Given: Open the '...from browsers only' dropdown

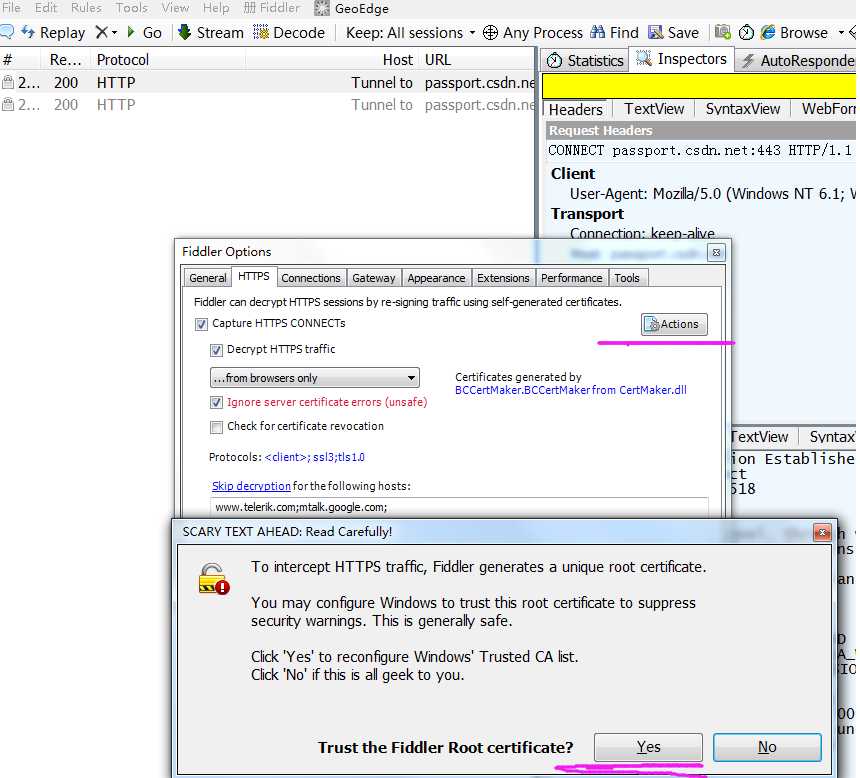Looking at the screenshot, I should tap(314, 377).
